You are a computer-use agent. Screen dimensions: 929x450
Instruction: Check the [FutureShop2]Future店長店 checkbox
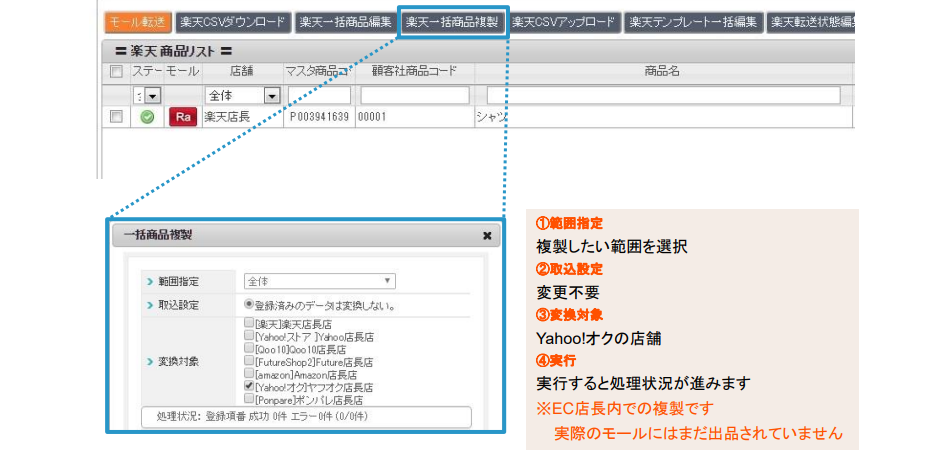(x=249, y=361)
